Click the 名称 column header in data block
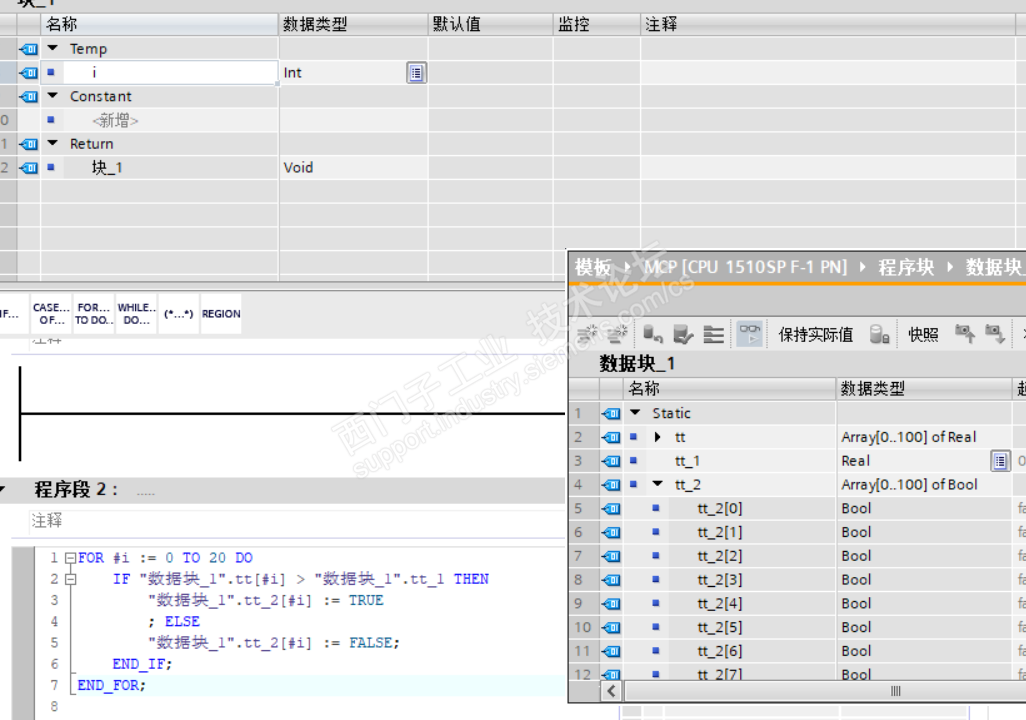The height and width of the screenshot is (720, 1026). [x=729, y=388]
